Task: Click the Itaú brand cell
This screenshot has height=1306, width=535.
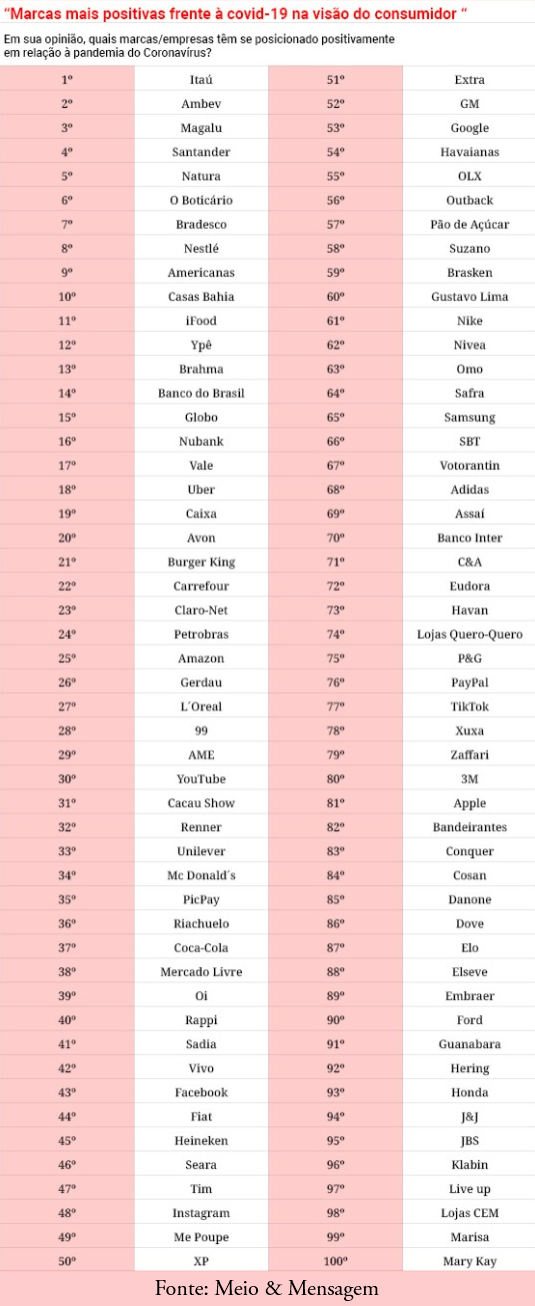Action: click(x=201, y=79)
